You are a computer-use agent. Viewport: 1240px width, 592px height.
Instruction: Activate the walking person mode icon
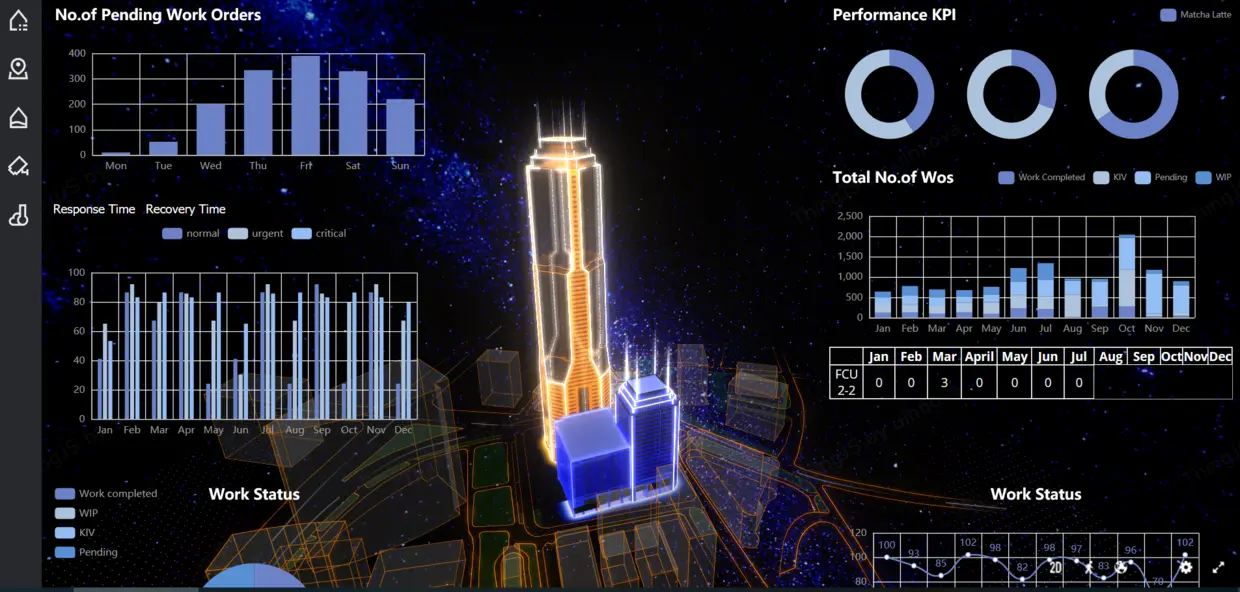(x=1088, y=567)
